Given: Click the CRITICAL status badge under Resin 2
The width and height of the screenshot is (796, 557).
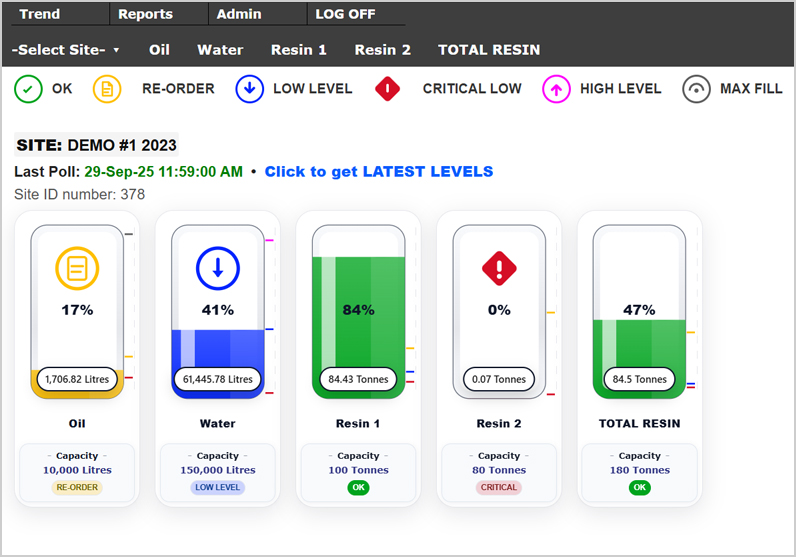Looking at the screenshot, I should 499,487.
